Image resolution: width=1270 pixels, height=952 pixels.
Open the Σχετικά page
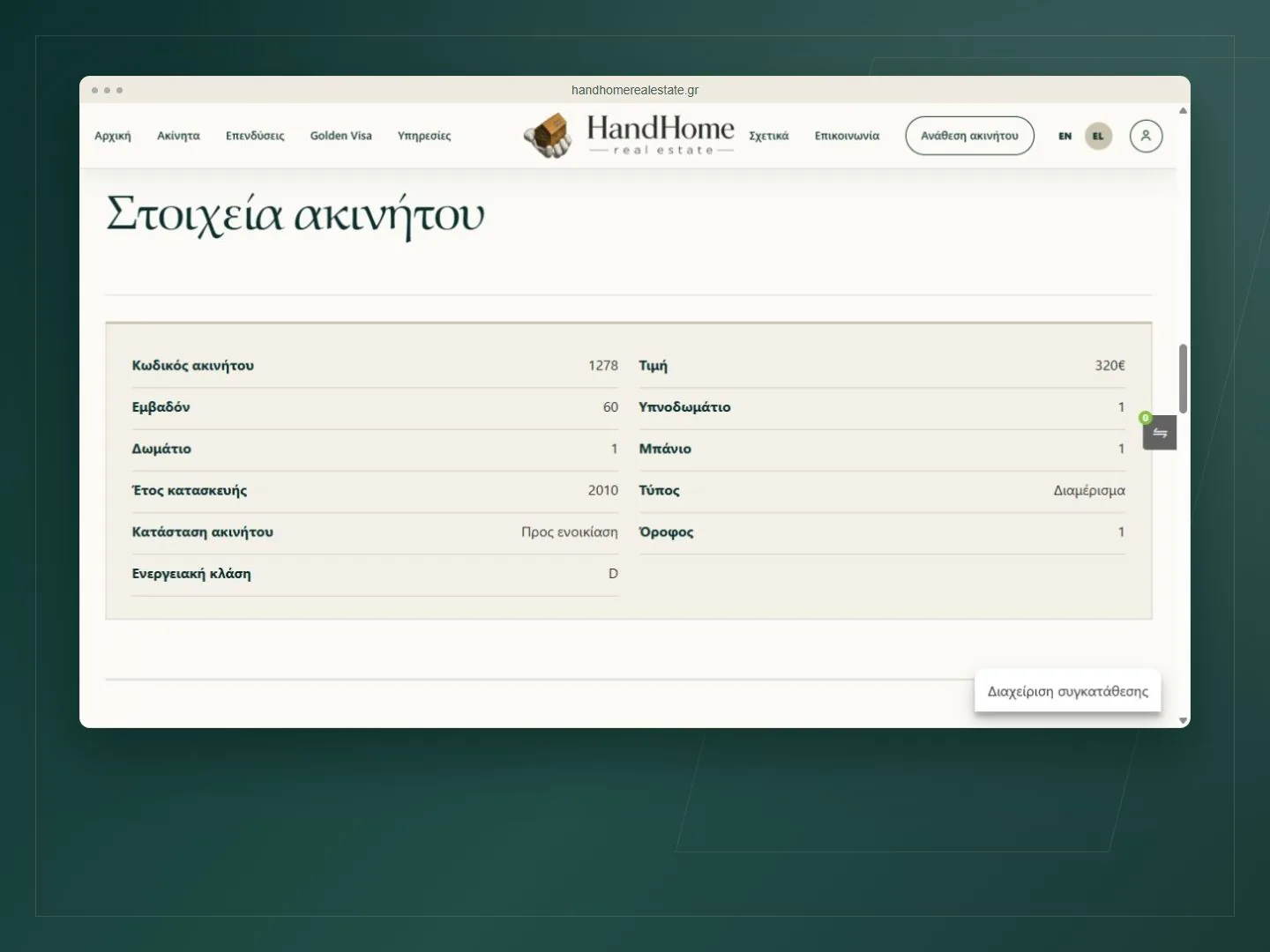[x=769, y=136]
